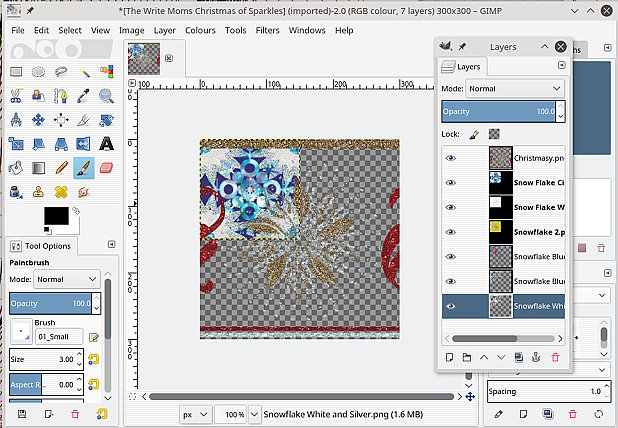Select the Bucket Fill tool
Image resolution: width=618 pixels, height=428 pixels.
[x=16, y=168]
